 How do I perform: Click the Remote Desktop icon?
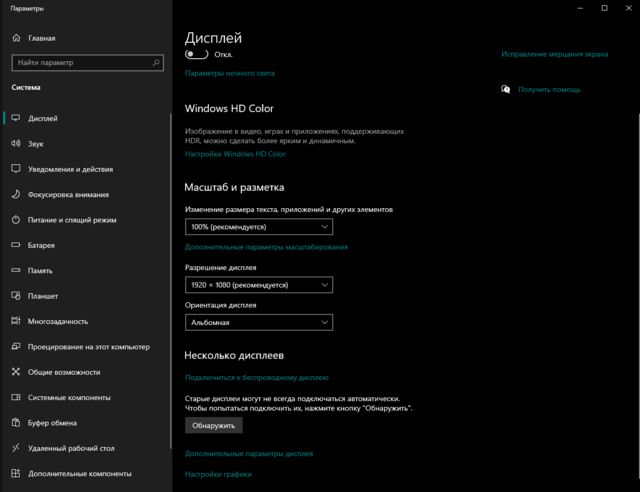tap(16, 448)
